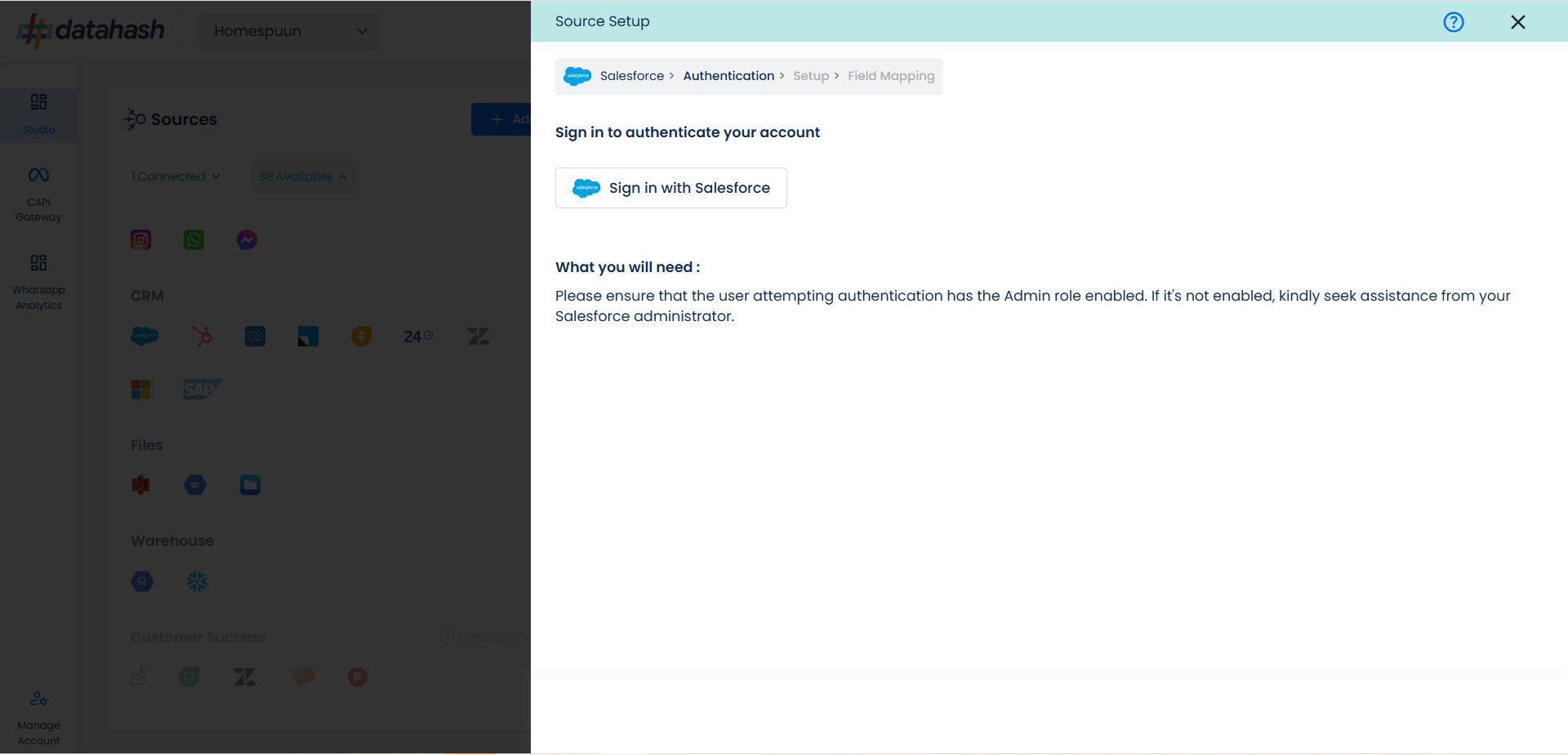Select the Zoho Desk customer success icon
The width and height of the screenshot is (1568, 755).
tap(139, 677)
